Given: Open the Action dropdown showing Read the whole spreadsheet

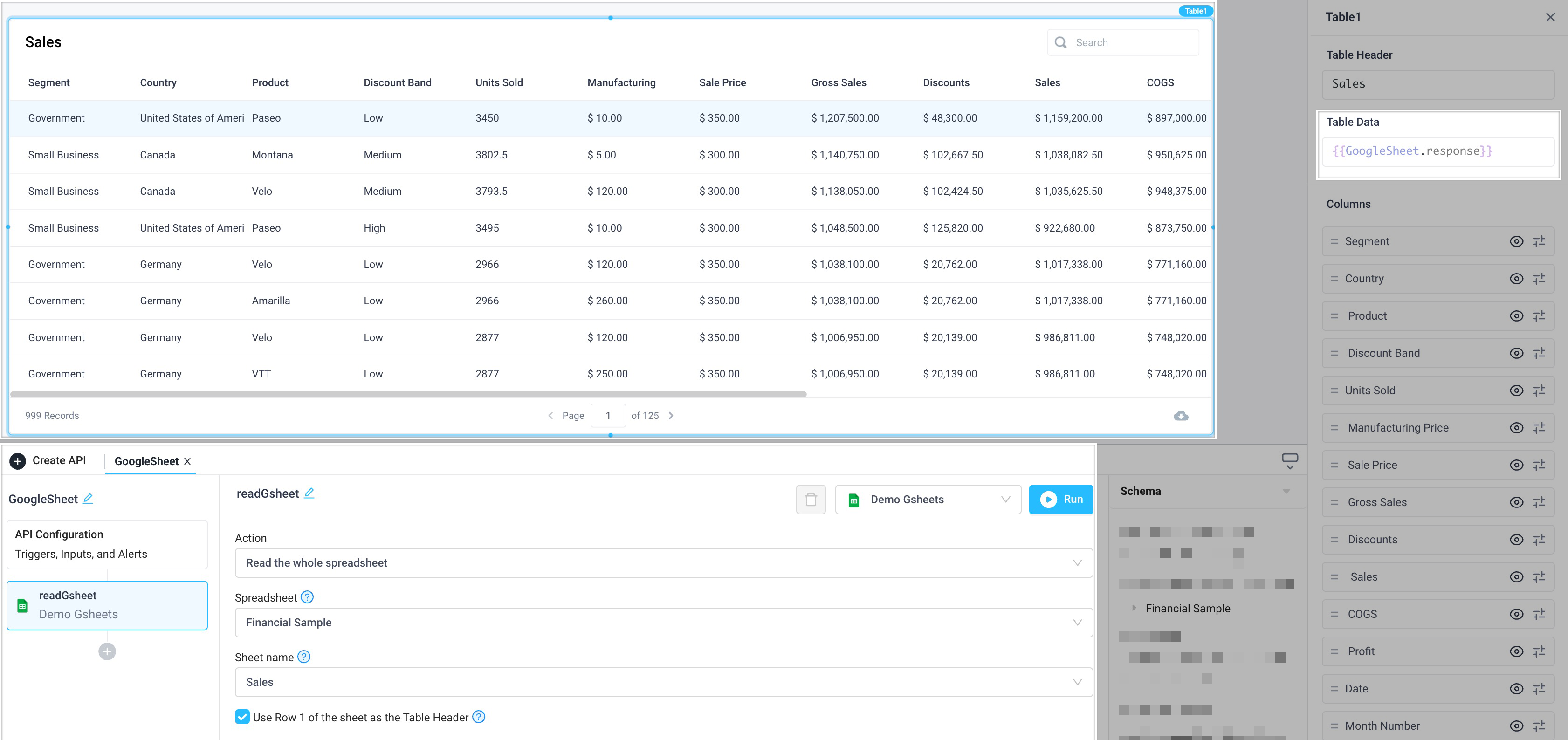Looking at the screenshot, I should pos(663,562).
